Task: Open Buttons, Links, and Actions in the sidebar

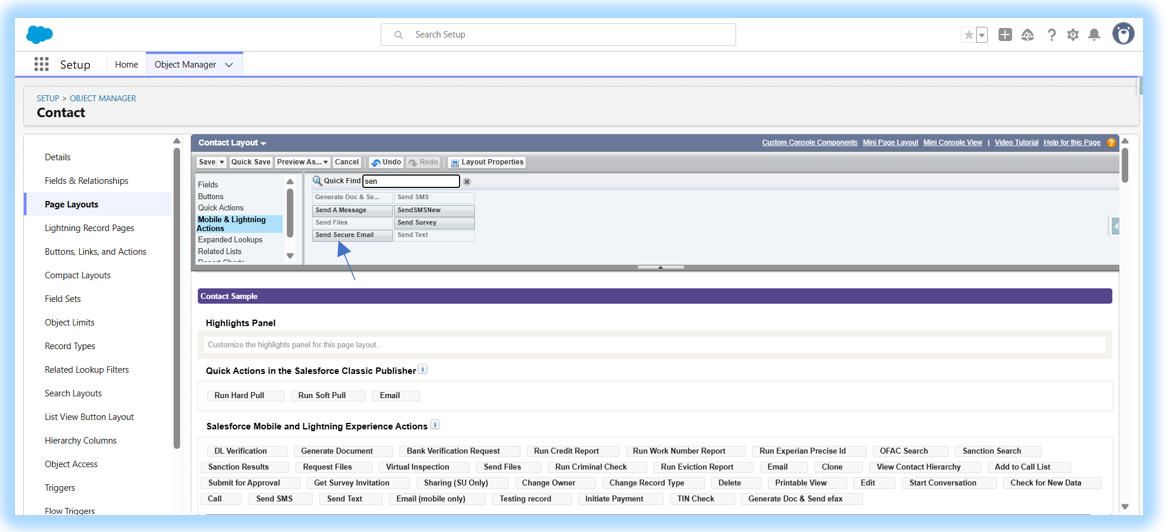Action: click(95, 252)
